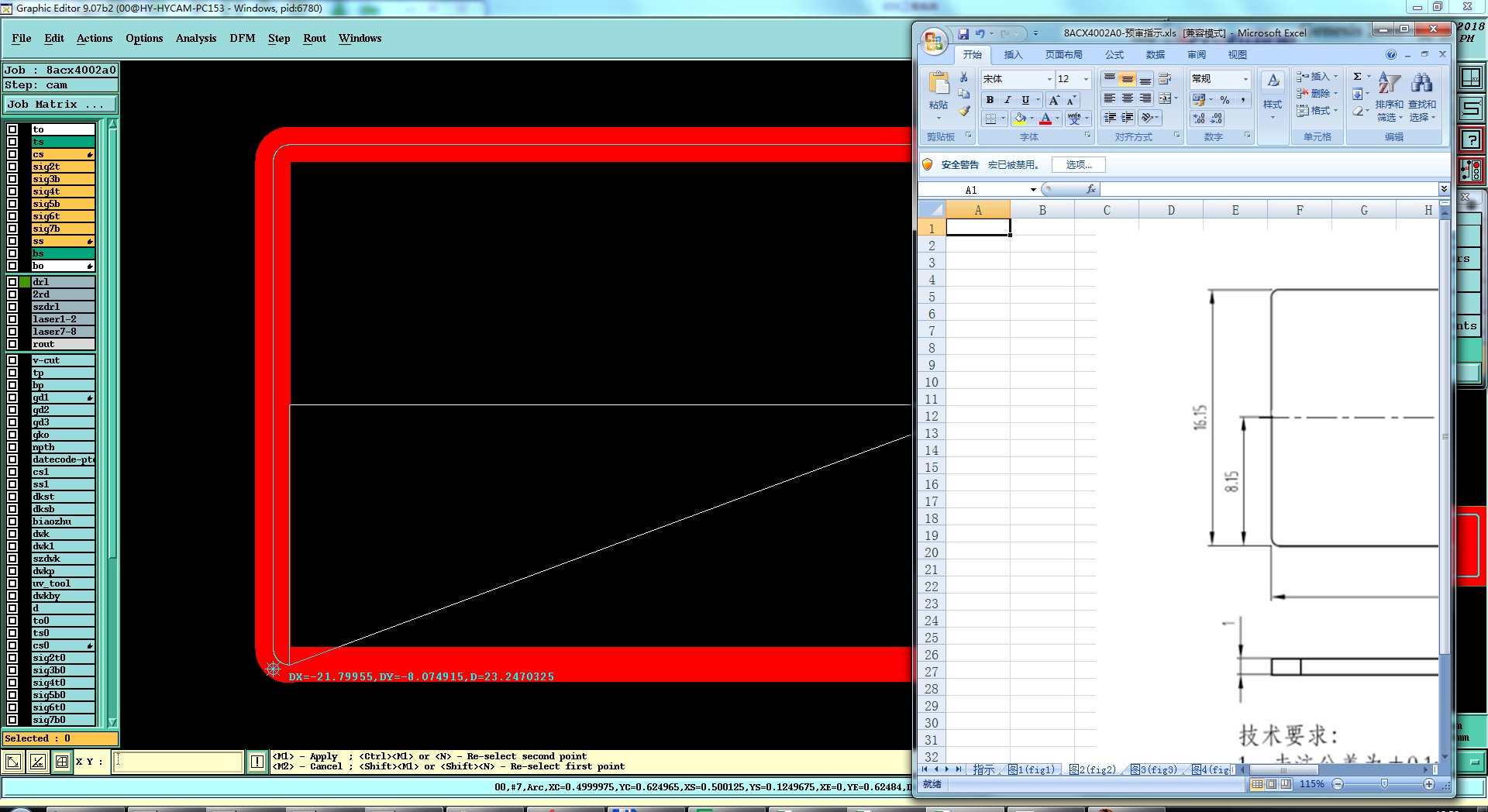
Task: Increase font size in Excel ribbon
Action: 1054,100
